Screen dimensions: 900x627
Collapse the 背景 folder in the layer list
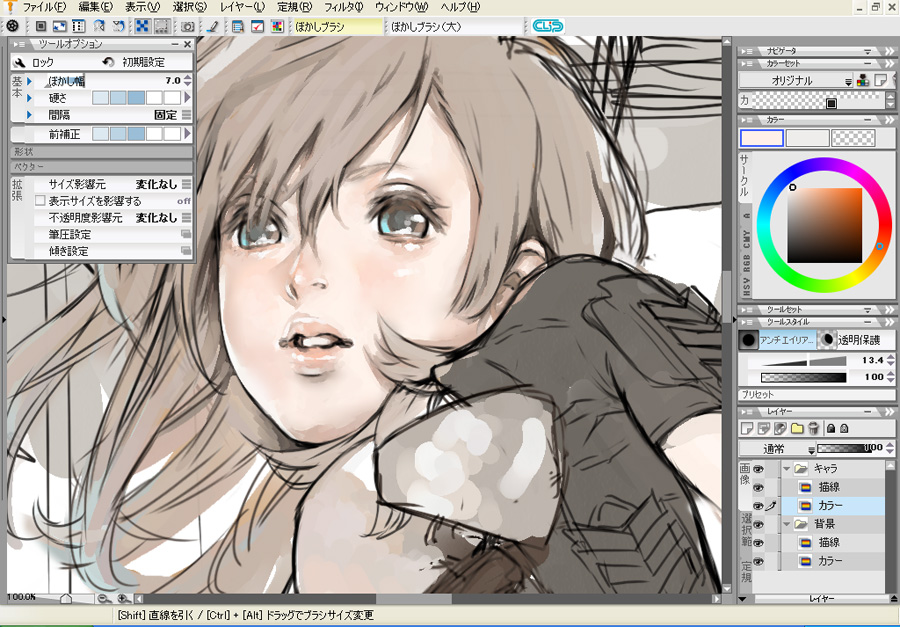(x=786, y=524)
